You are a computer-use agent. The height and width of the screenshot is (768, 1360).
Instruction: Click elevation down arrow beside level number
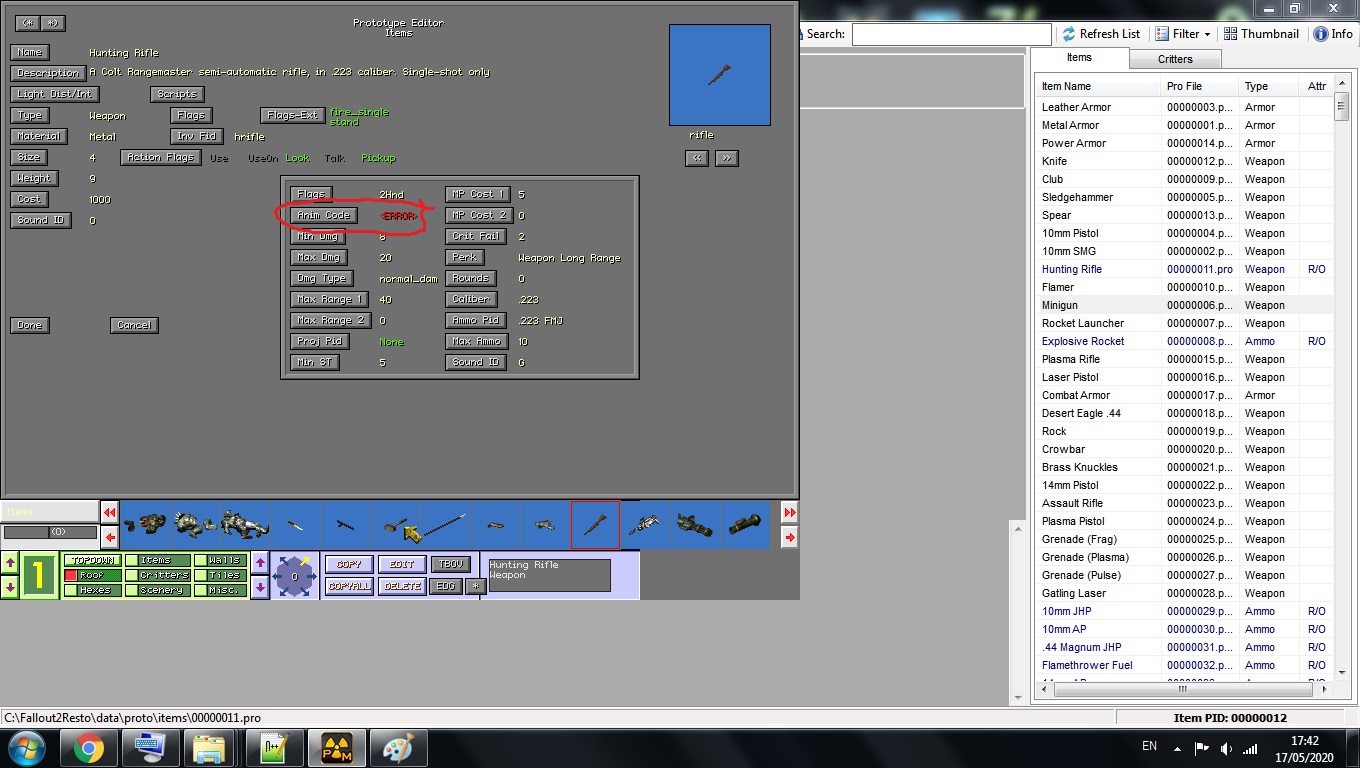(x=10, y=588)
